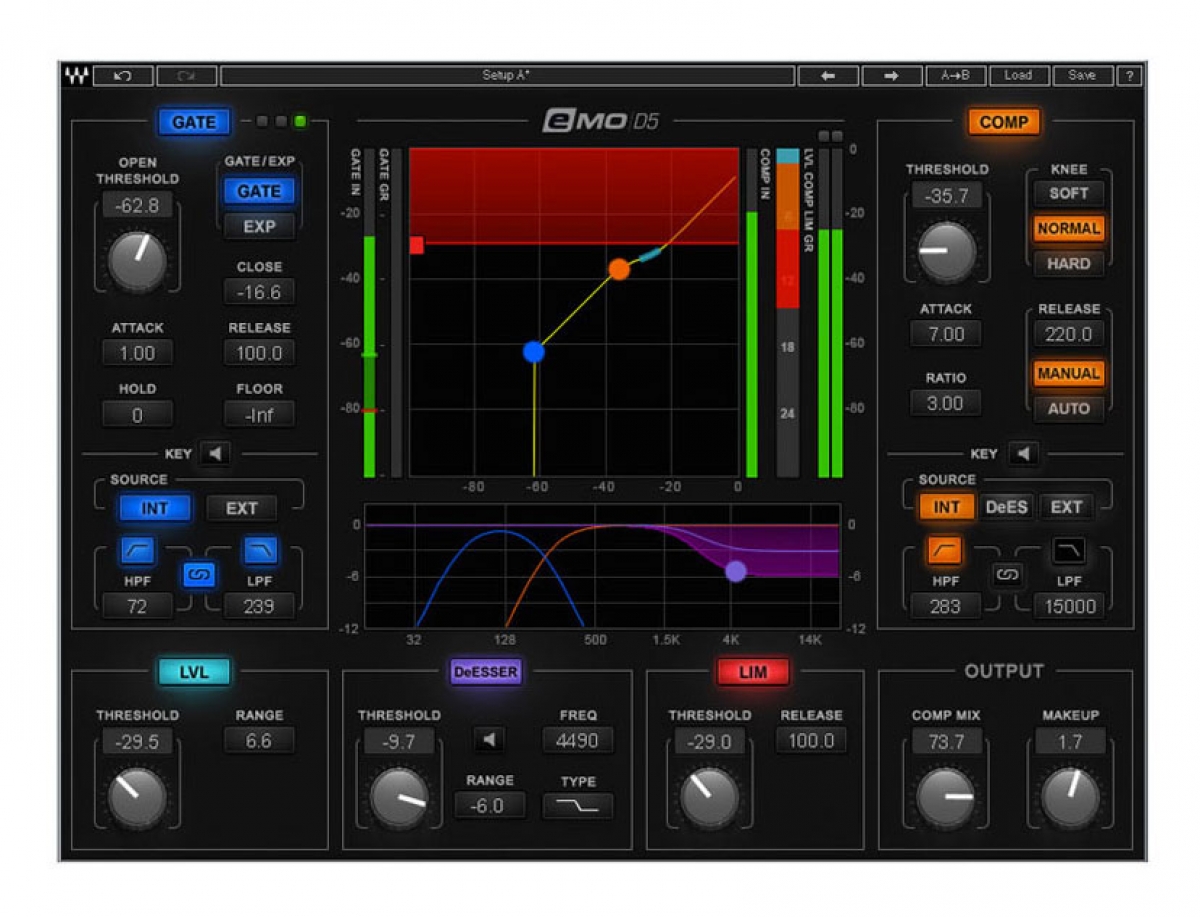1200x917 pixels.
Task: Click the Comp Ratio value 3.00
Action: 946,403
